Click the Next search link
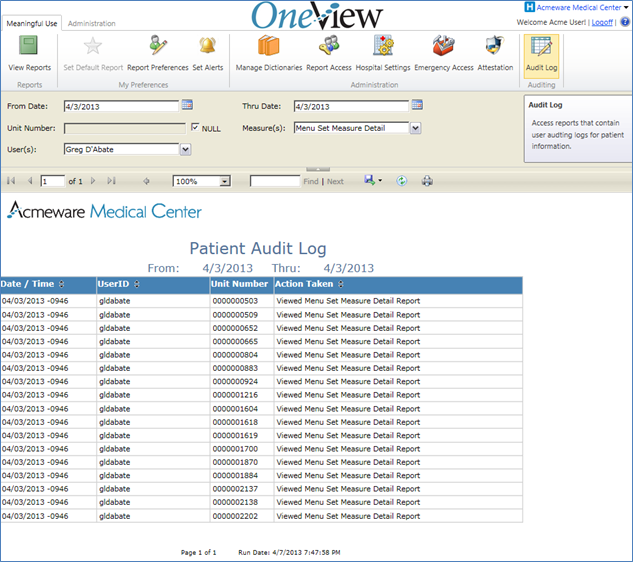Viewport: 633px width, 562px height. coord(335,182)
